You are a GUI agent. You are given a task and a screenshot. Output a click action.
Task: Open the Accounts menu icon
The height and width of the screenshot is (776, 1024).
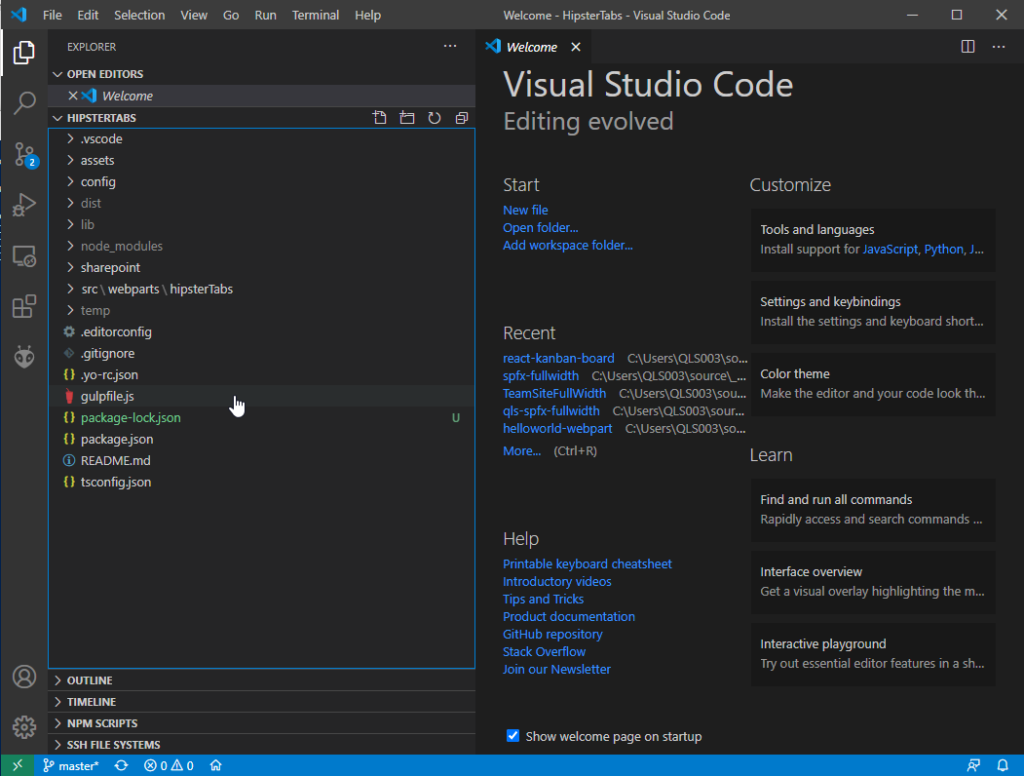click(x=24, y=677)
